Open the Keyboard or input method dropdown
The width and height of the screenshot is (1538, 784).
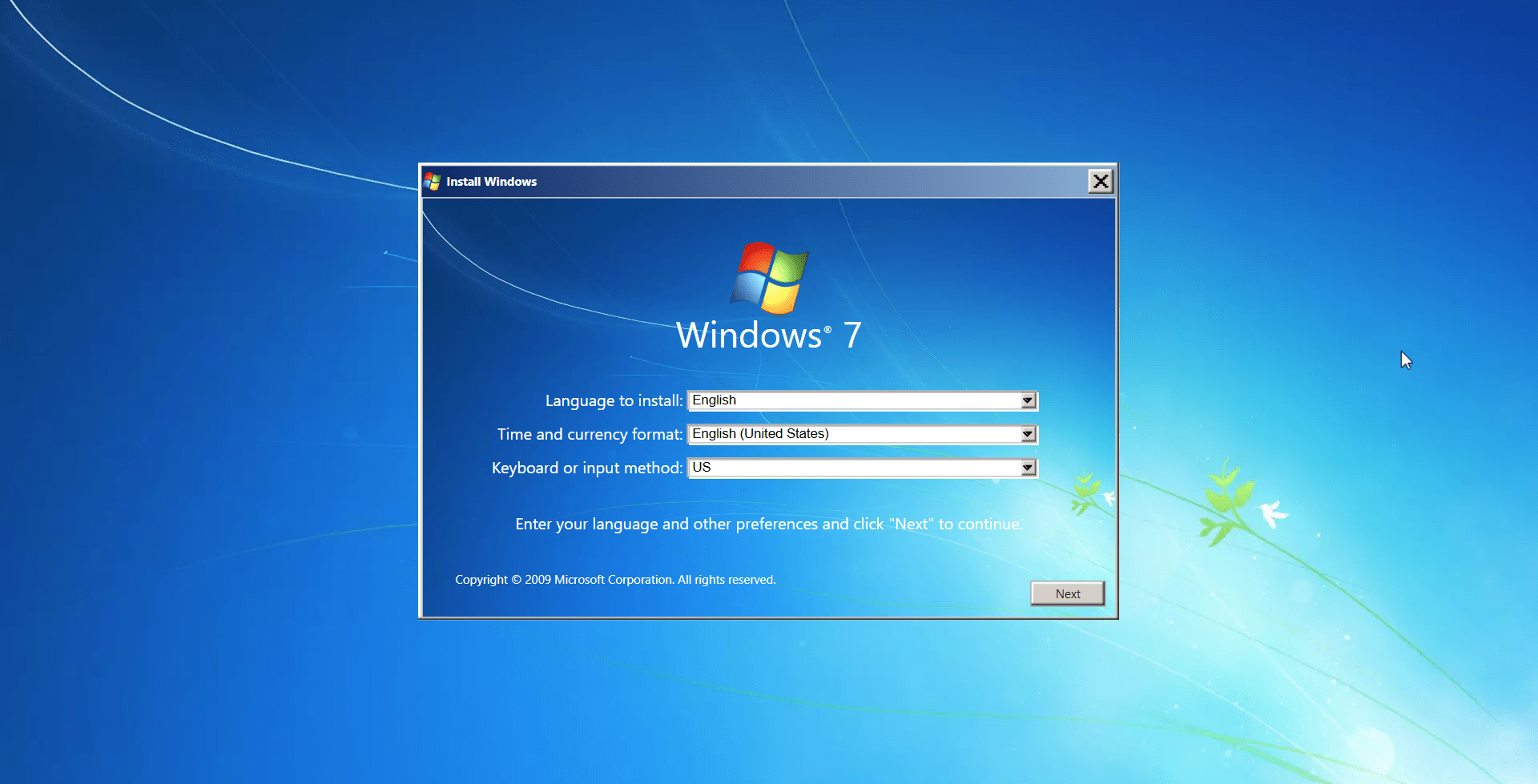pos(1027,467)
